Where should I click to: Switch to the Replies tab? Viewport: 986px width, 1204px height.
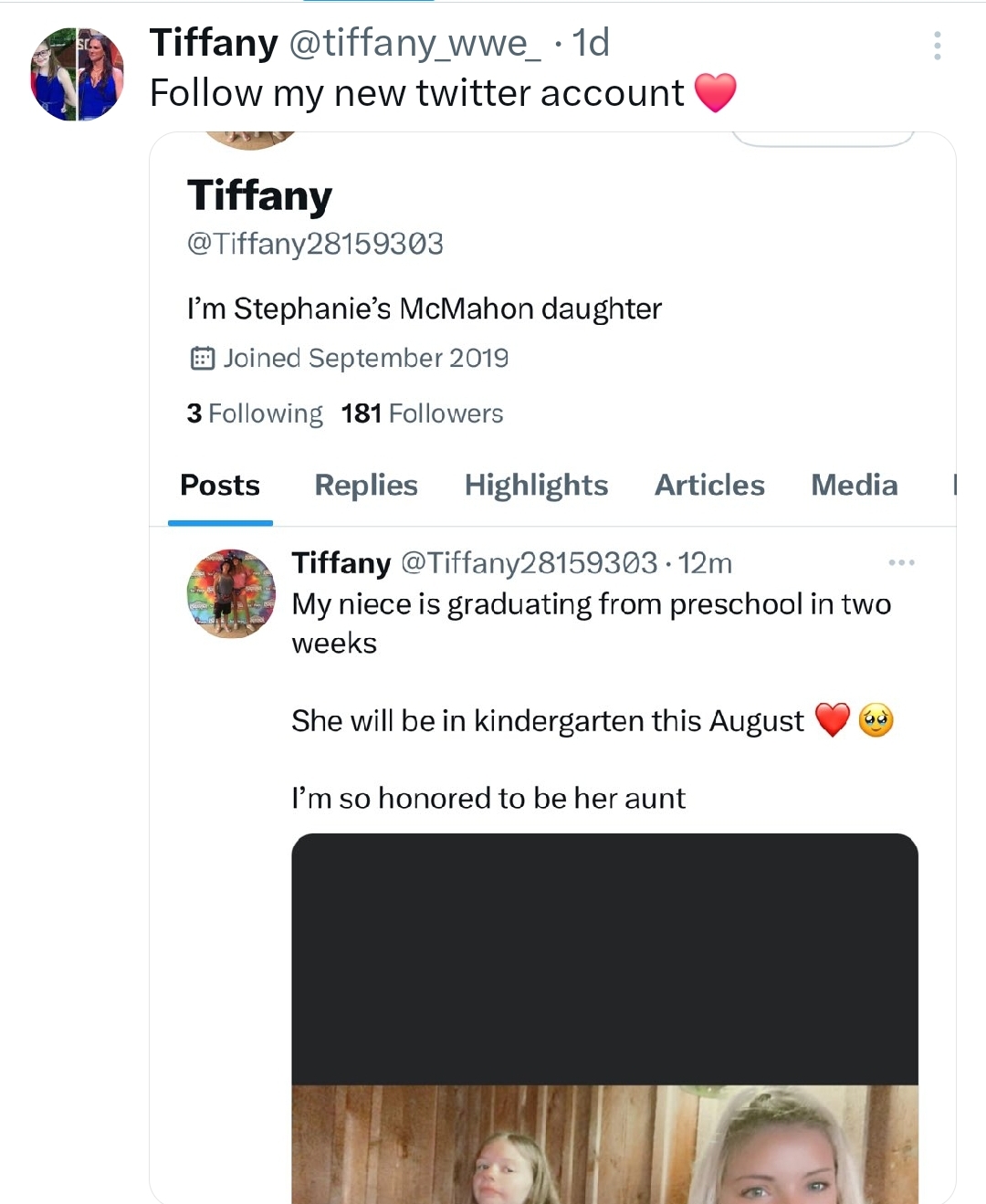tap(366, 485)
